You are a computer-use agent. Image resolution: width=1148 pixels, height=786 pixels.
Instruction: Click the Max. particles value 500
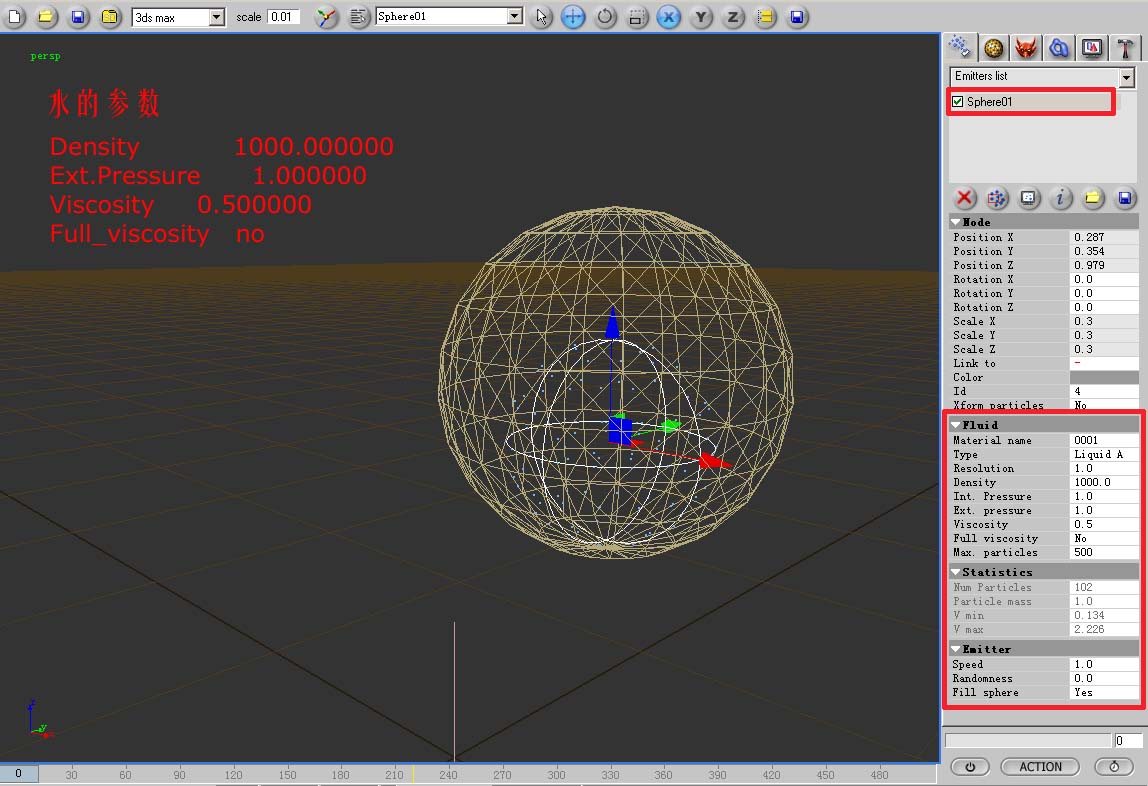pyautogui.click(x=1104, y=552)
